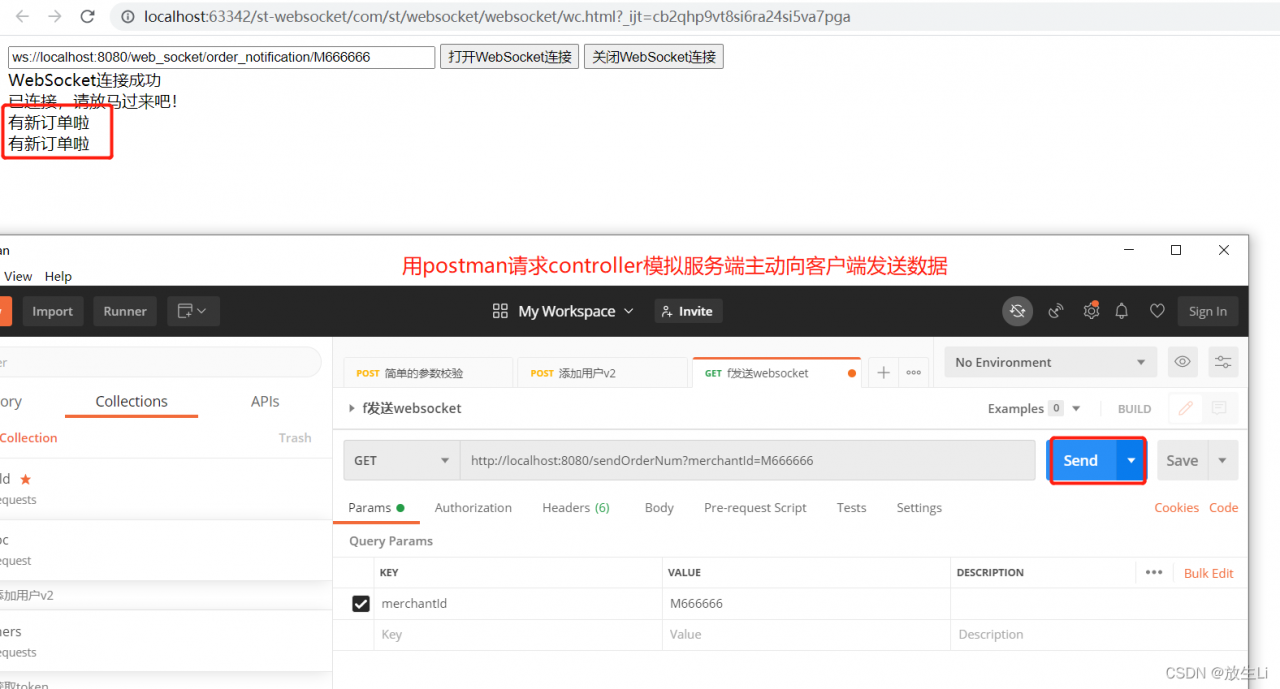Click the heart icon
This screenshot has width=1280, height=689.
pos(1157,311)
